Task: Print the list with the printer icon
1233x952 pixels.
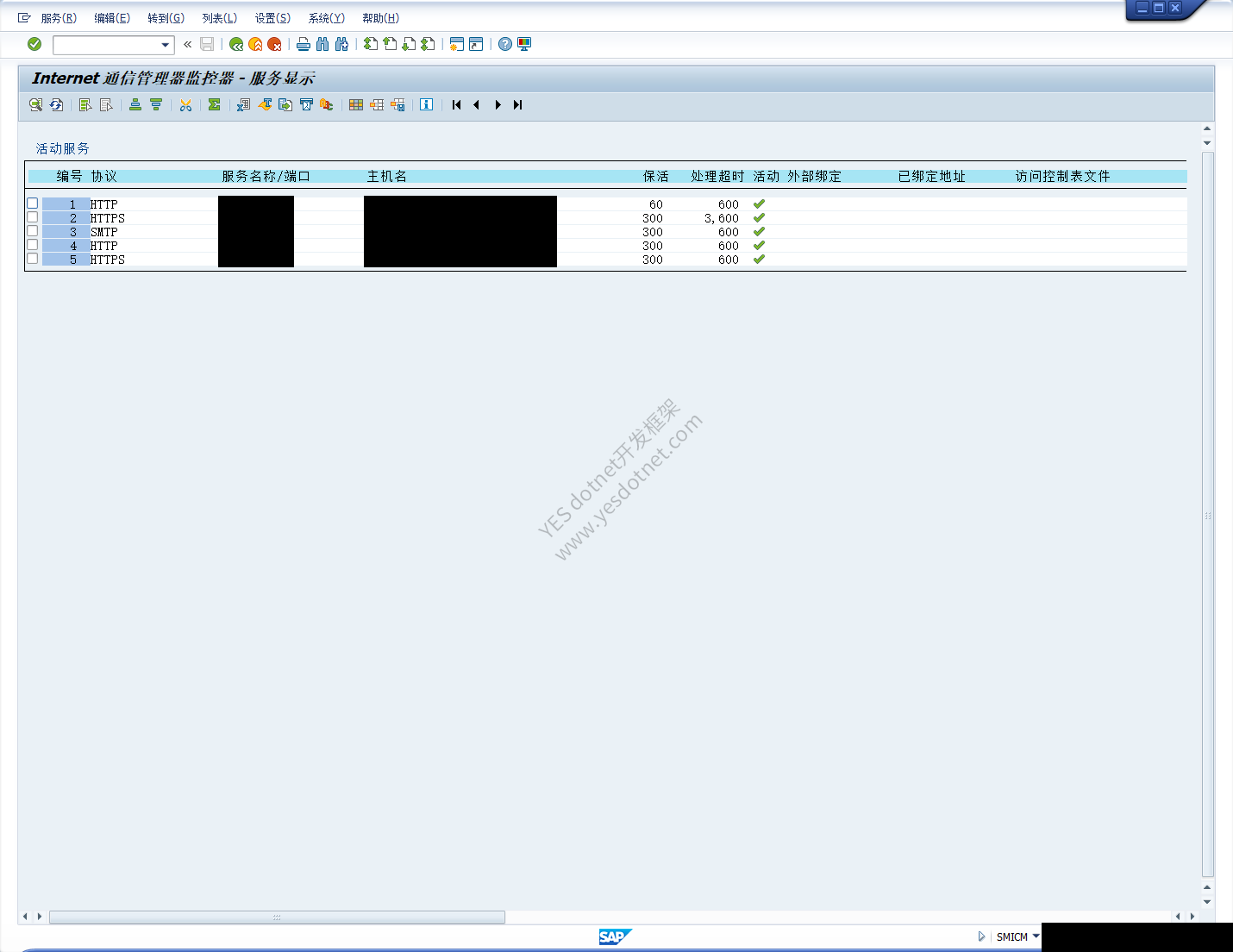Action: (x=304, y=44)
